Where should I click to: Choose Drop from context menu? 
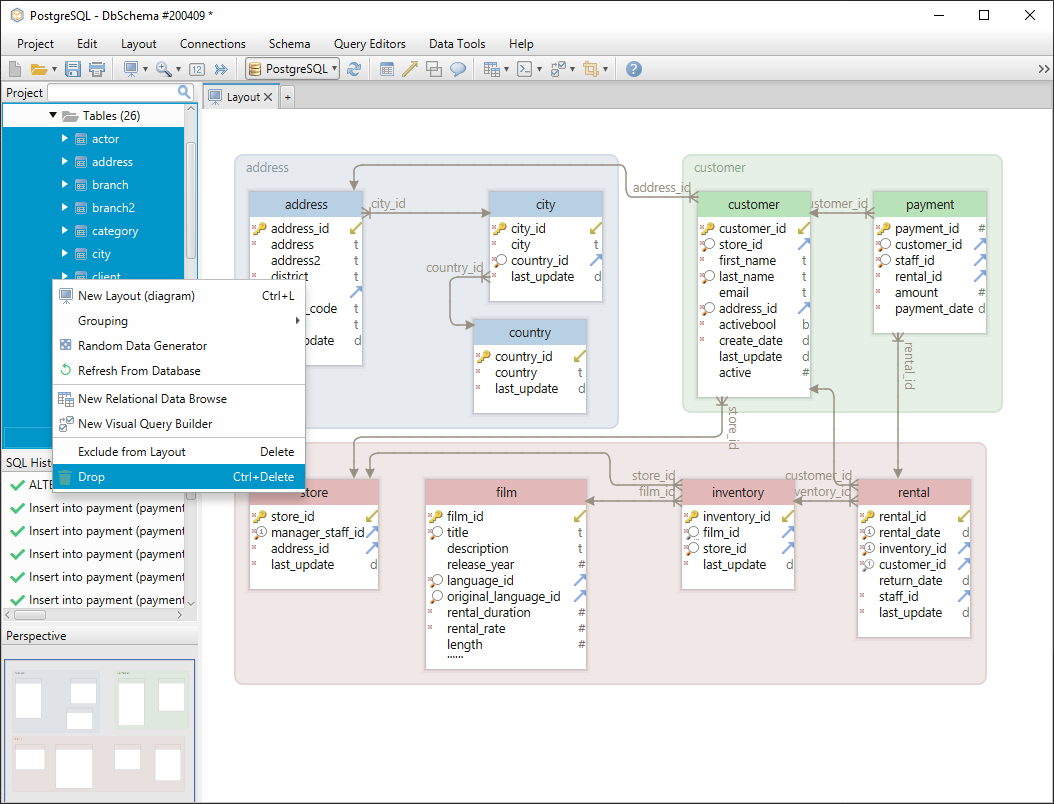179,477
